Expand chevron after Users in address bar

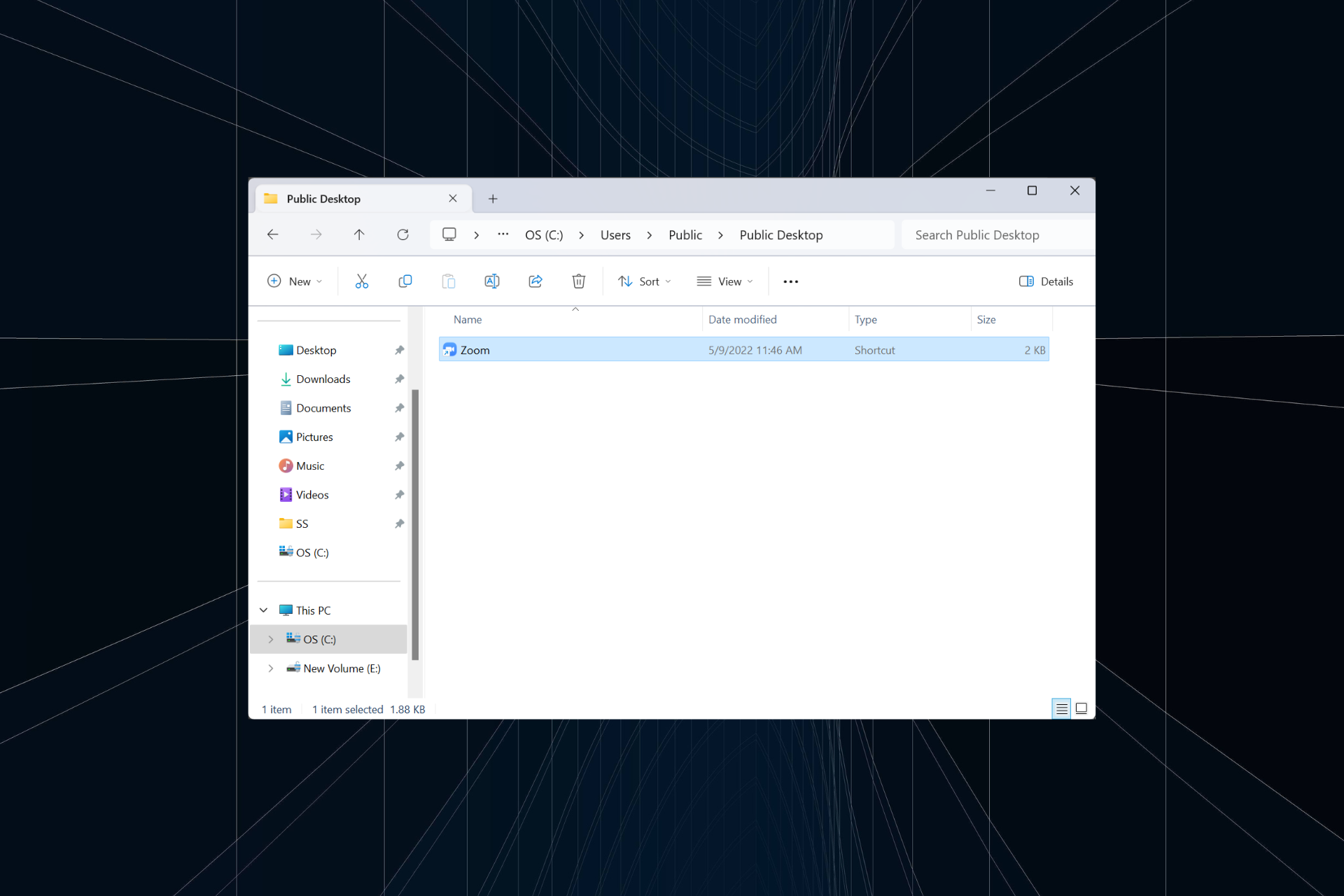point(650,235)
